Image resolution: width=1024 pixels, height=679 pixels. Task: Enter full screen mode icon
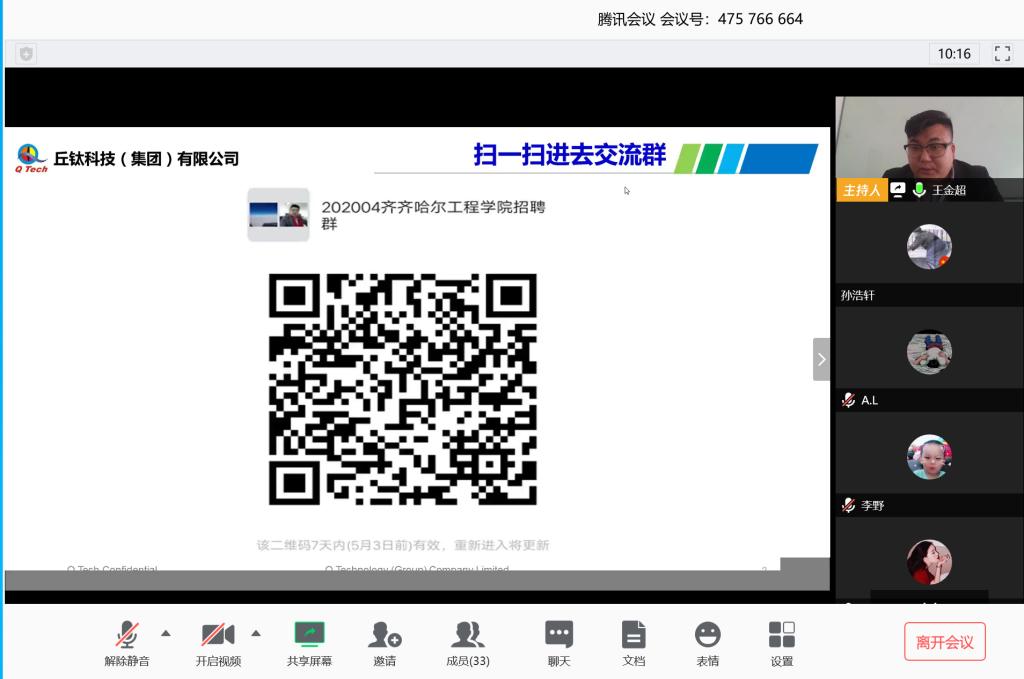[x=1002, y=54]
